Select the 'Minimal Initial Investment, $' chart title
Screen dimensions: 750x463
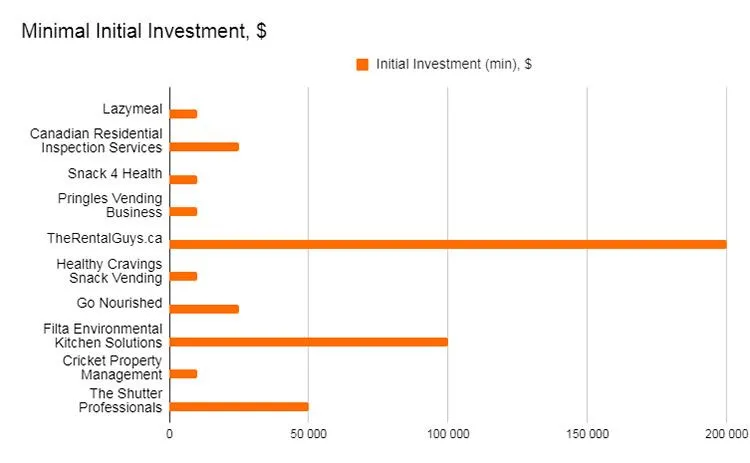click(x=144, y=31)
